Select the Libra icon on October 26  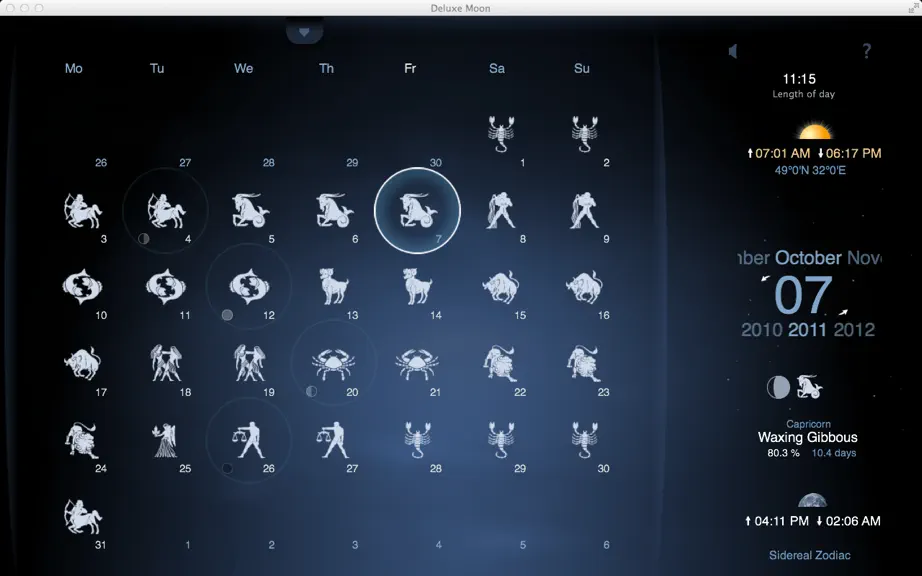(249, 440)
